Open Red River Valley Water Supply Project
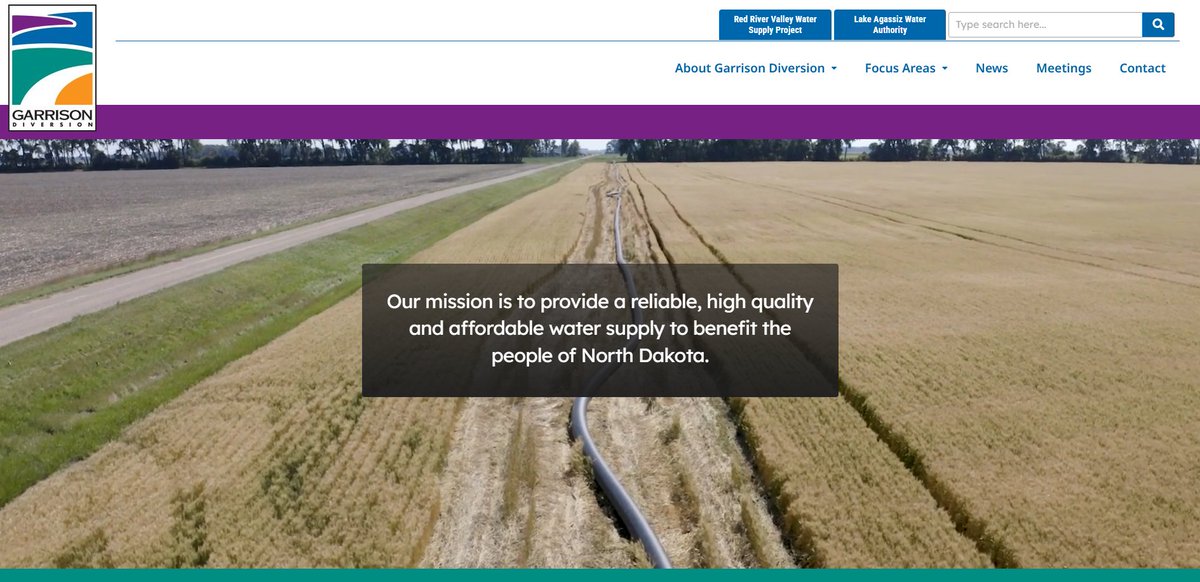The width and height of the screenshot is (1200, 582). coord(775,25)
